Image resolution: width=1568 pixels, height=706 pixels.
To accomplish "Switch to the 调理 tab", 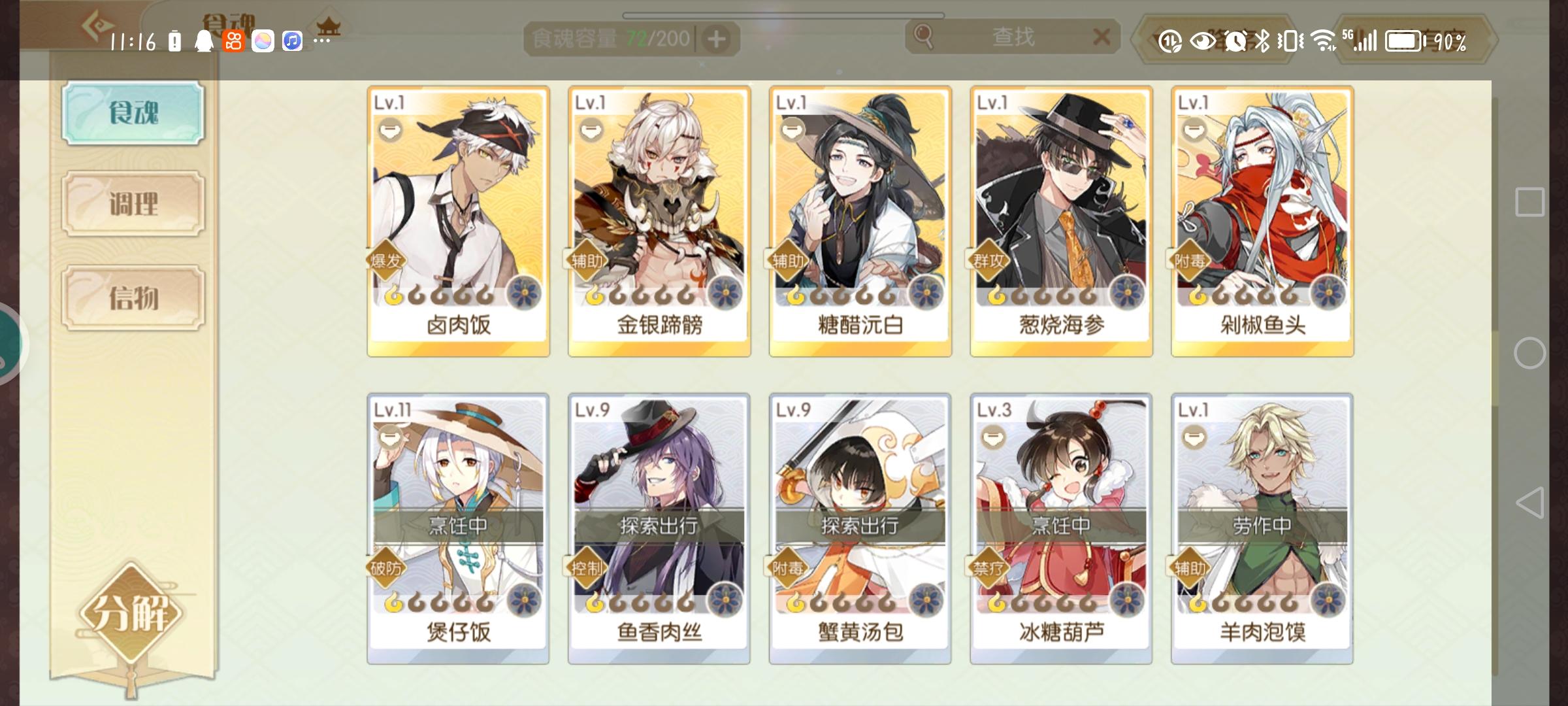I will (133, 204).
